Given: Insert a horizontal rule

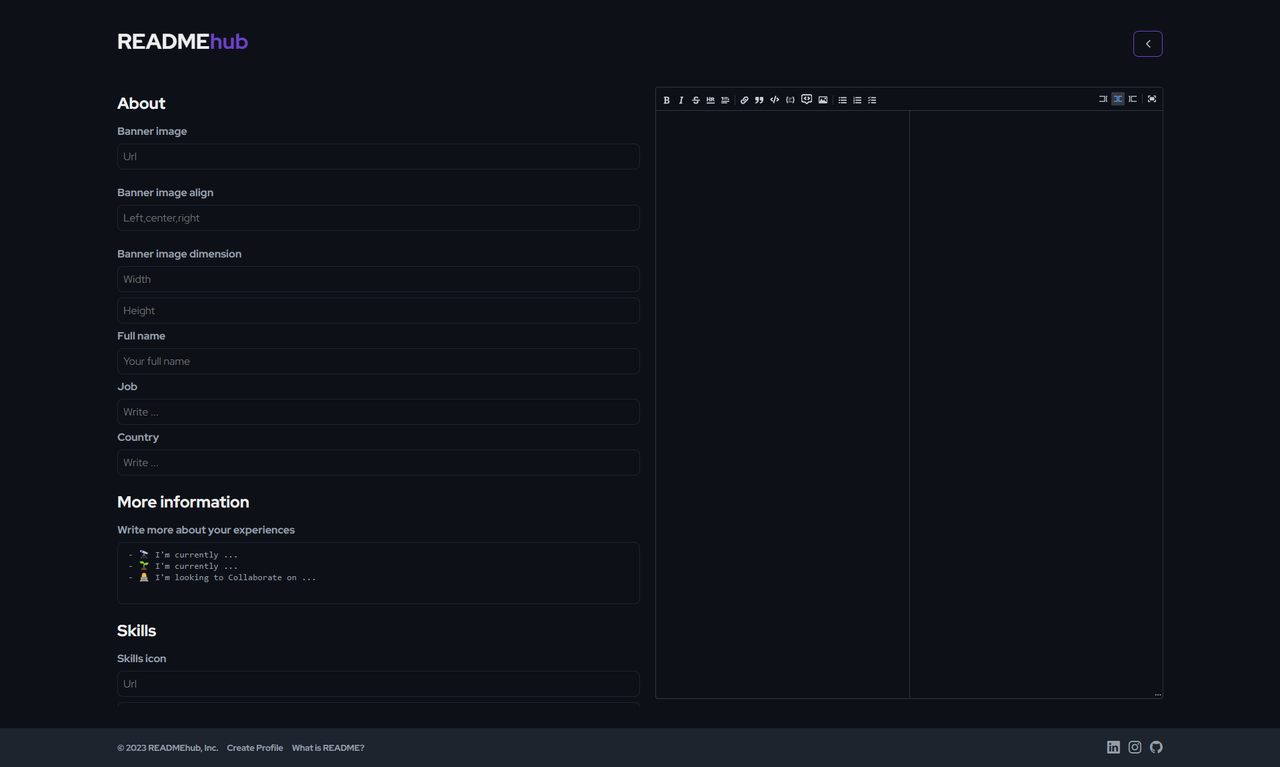Looking at the screenshot, I should tap(710, 100).
